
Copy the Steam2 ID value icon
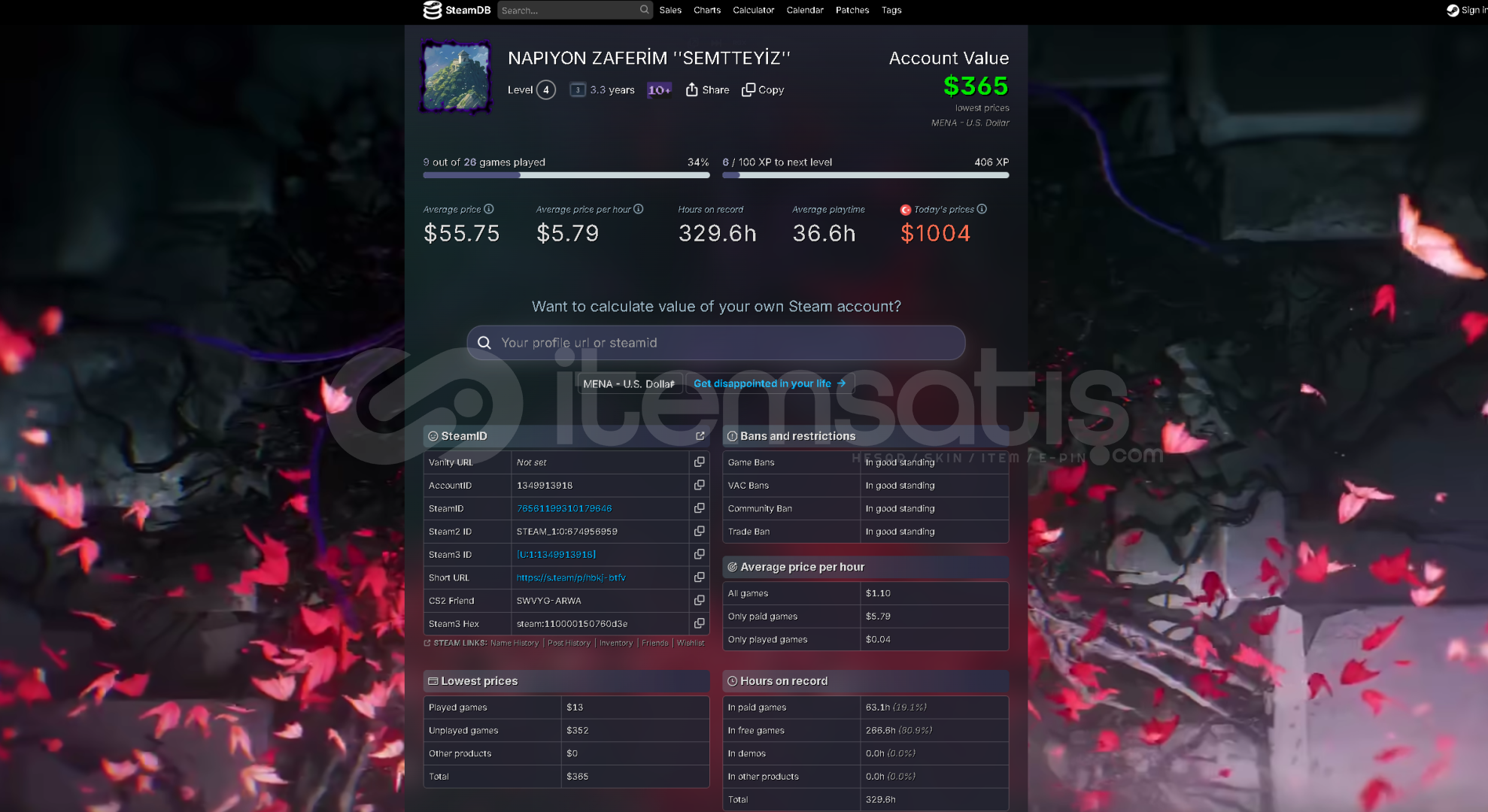tap(699, 531)
